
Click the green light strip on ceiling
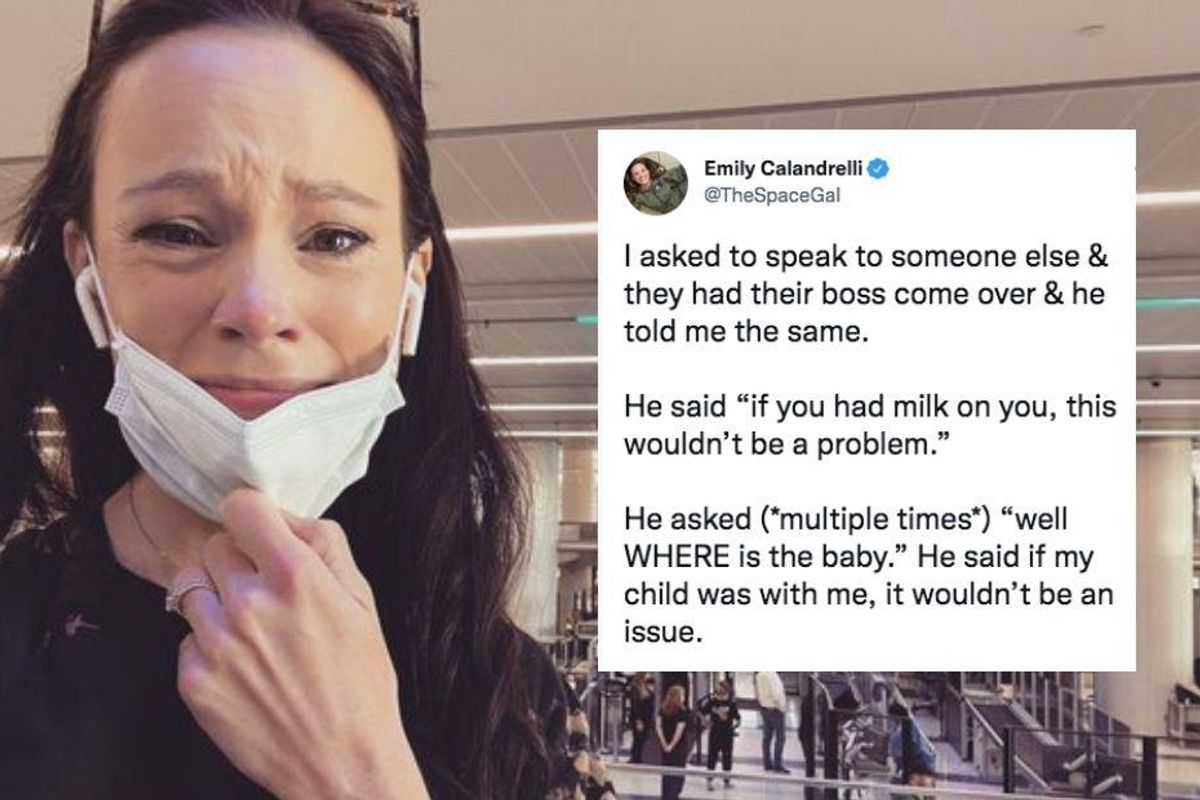pos(1168,302)
